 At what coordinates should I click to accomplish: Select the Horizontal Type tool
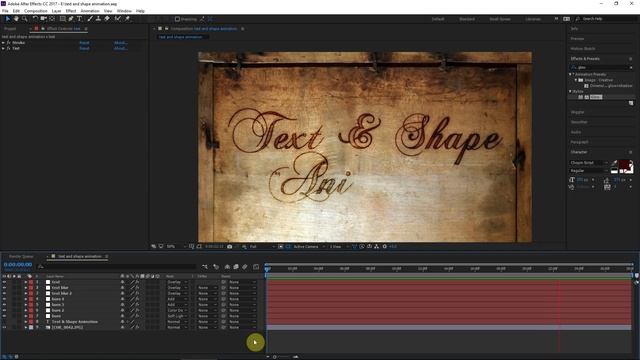click(x=79, y=19)
